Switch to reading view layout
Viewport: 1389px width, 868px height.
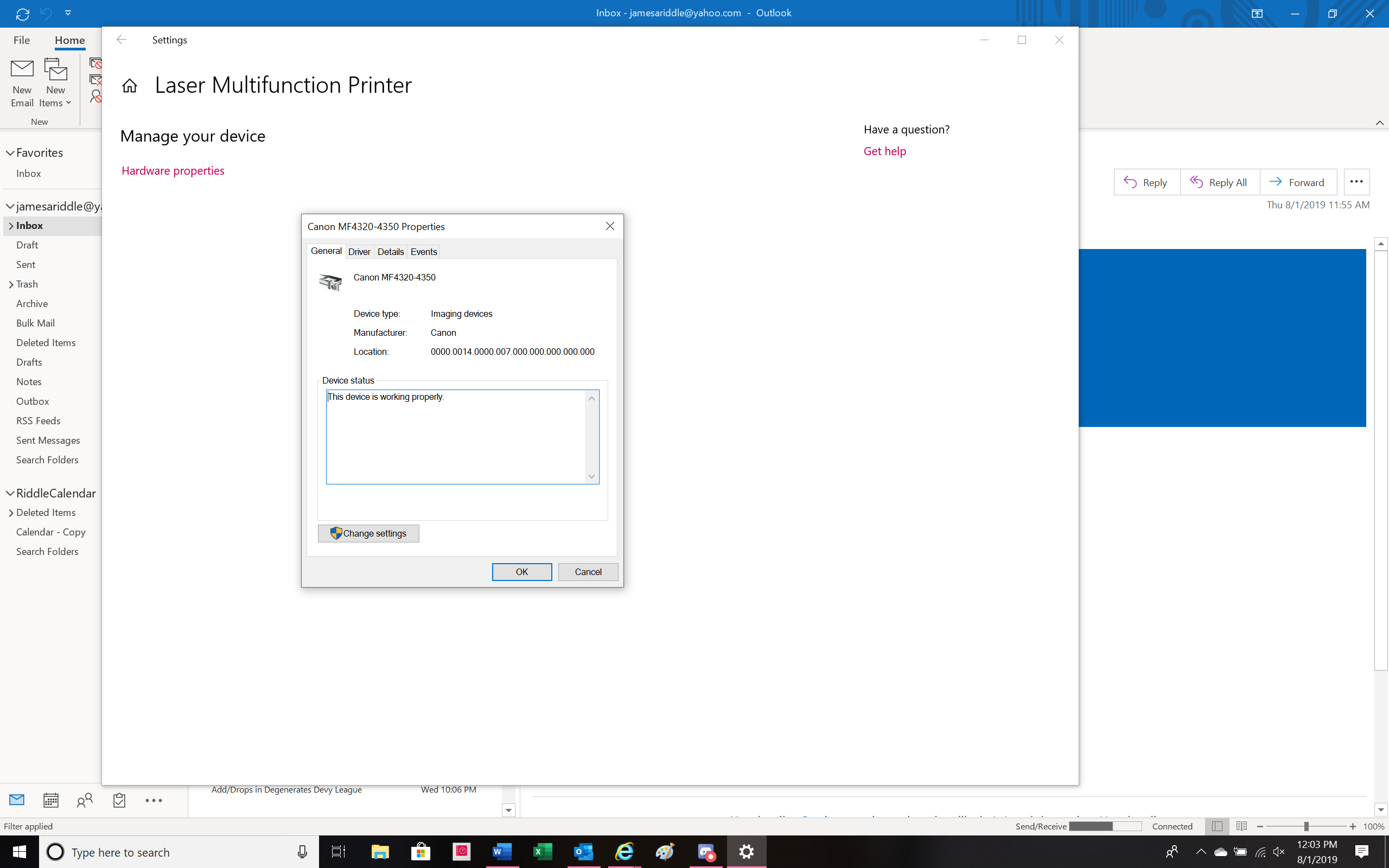click(x=1241, y=826)
